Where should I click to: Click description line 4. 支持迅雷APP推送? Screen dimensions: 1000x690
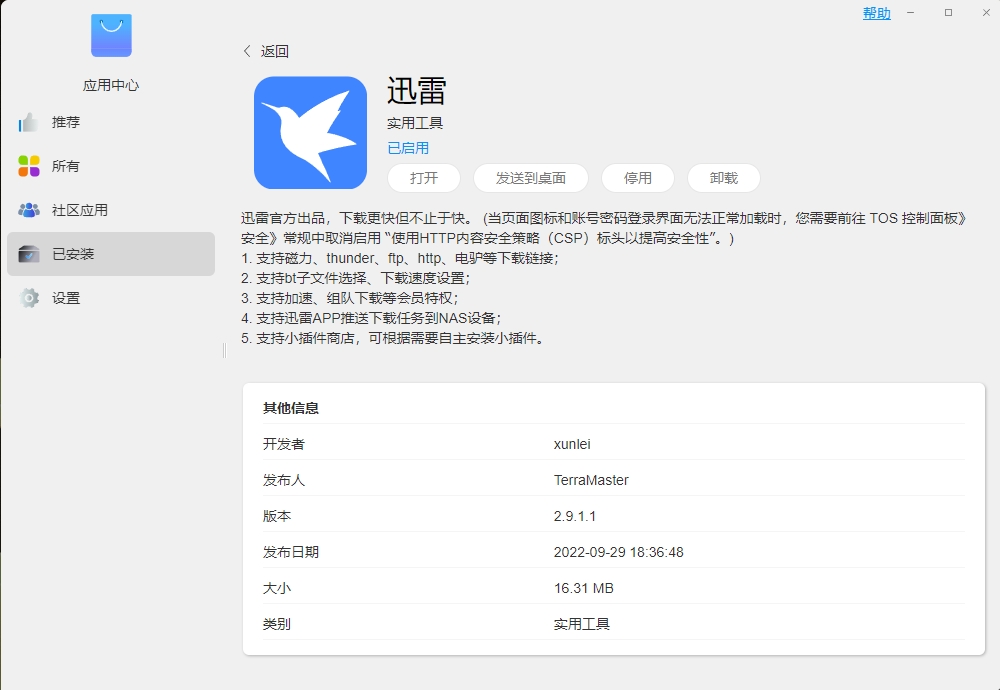371,318
